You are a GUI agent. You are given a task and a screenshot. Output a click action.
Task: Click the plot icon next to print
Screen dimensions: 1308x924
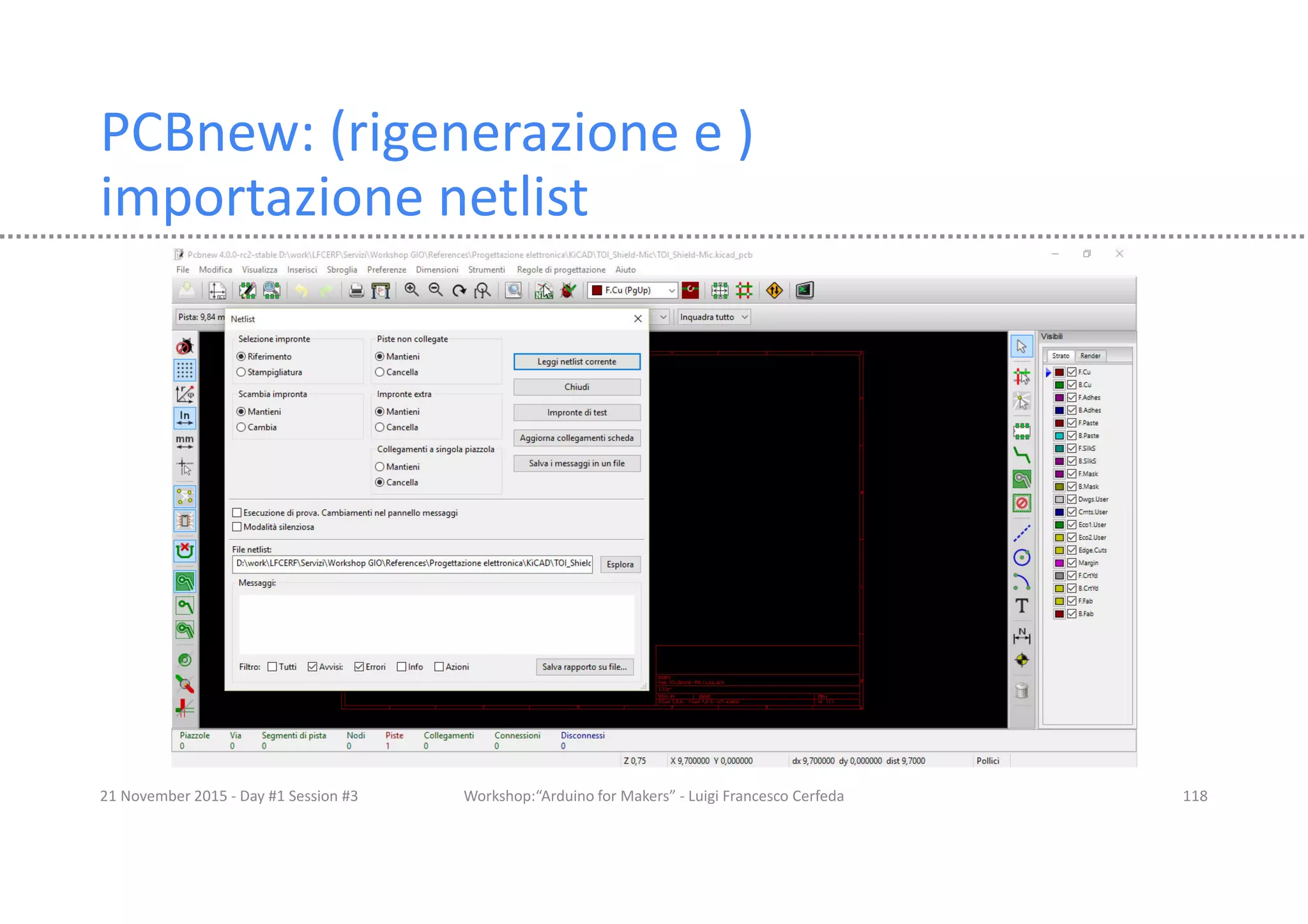click(x=381, y=291)
